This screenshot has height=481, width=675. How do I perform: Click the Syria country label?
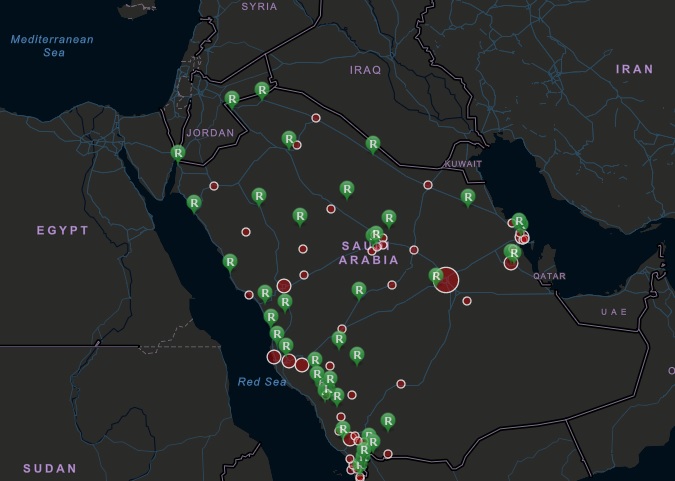tap(259, 6)
